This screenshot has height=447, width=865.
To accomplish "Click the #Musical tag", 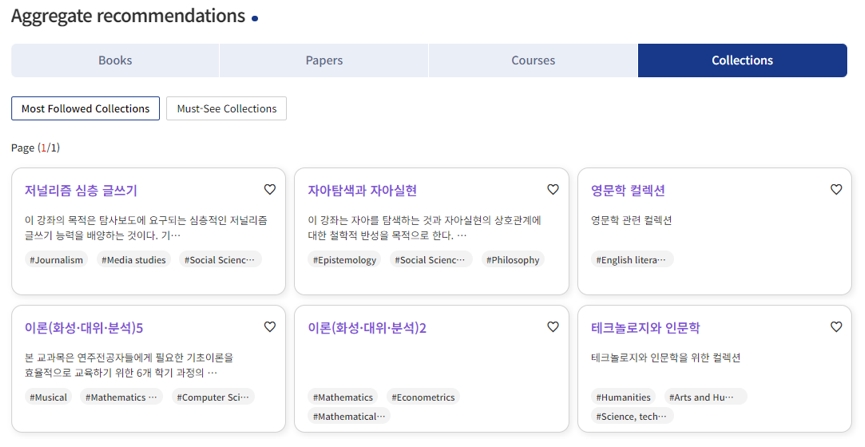I will click(49, 397).
